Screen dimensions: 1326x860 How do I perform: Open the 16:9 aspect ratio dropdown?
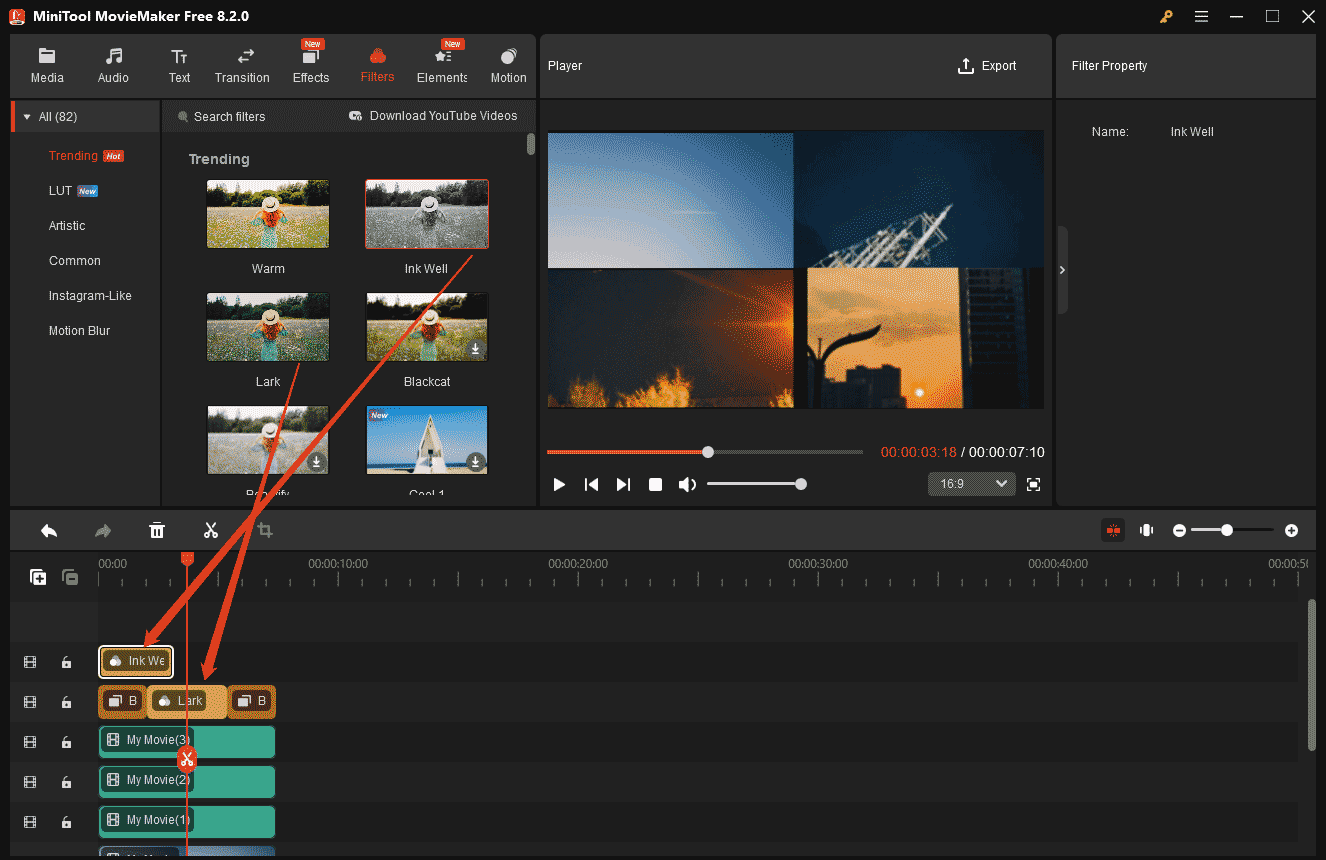tap(972, 484)
